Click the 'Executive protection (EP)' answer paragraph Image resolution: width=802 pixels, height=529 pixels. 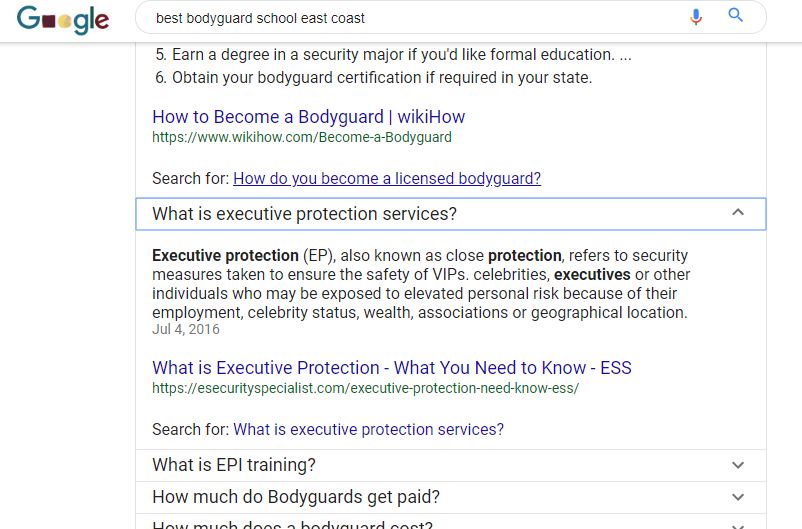[421, 283]
